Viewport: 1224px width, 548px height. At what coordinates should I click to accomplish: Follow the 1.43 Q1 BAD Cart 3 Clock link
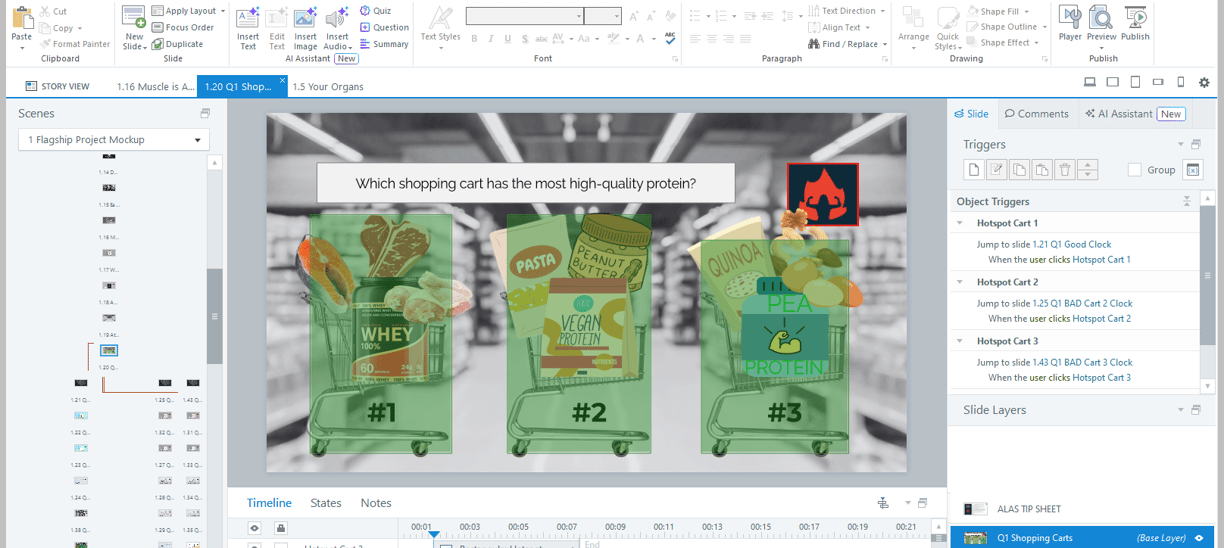[x=1083, y=362]
